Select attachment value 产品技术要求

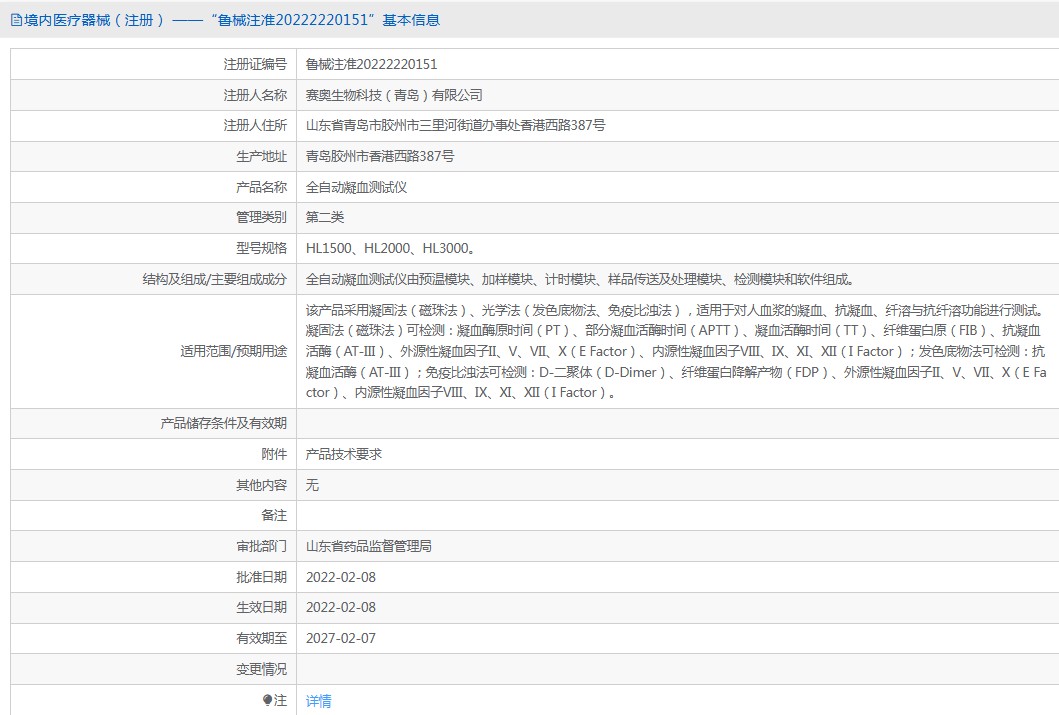[344, 454]
